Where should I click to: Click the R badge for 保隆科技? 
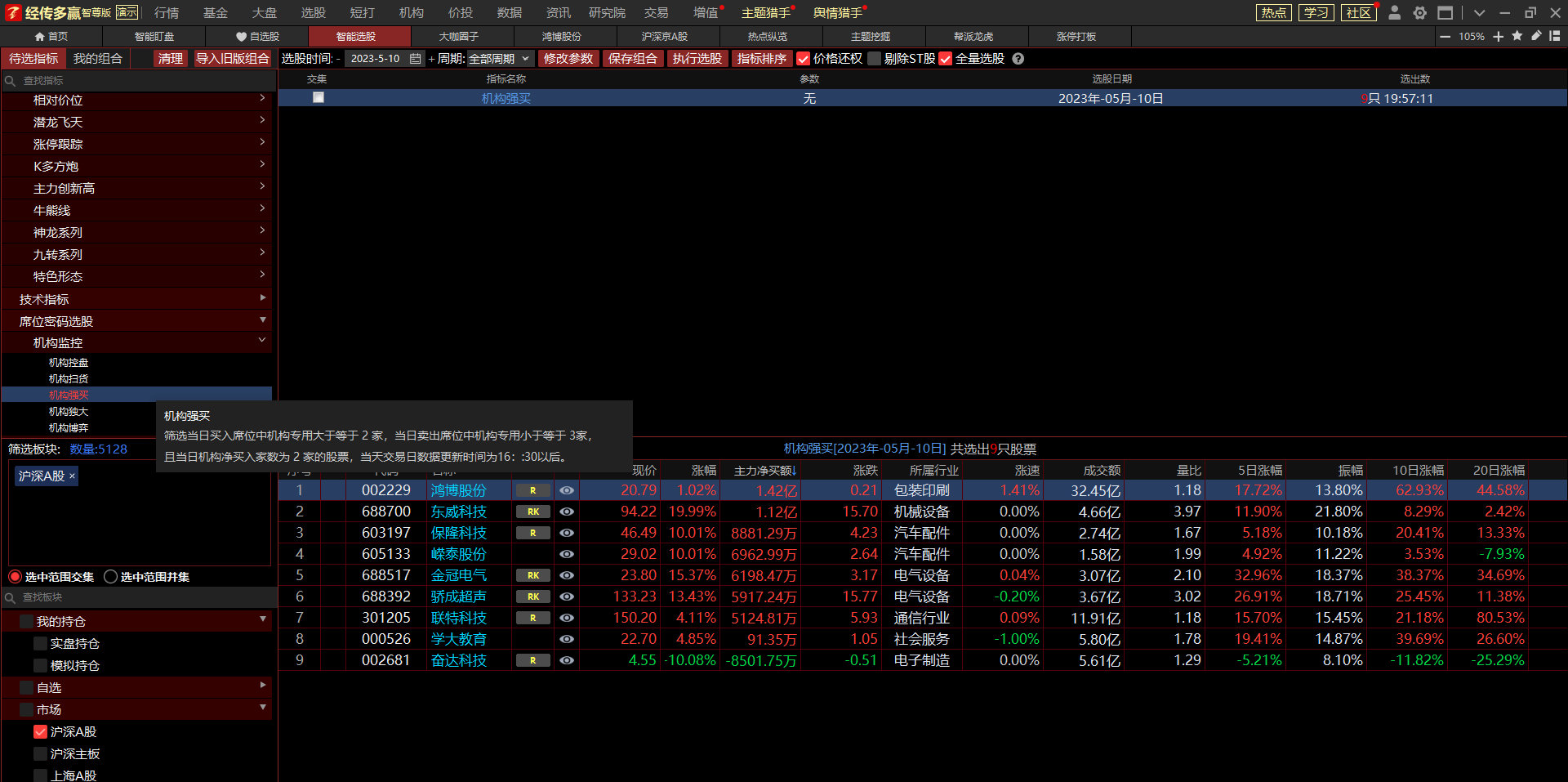pos(533,533)
